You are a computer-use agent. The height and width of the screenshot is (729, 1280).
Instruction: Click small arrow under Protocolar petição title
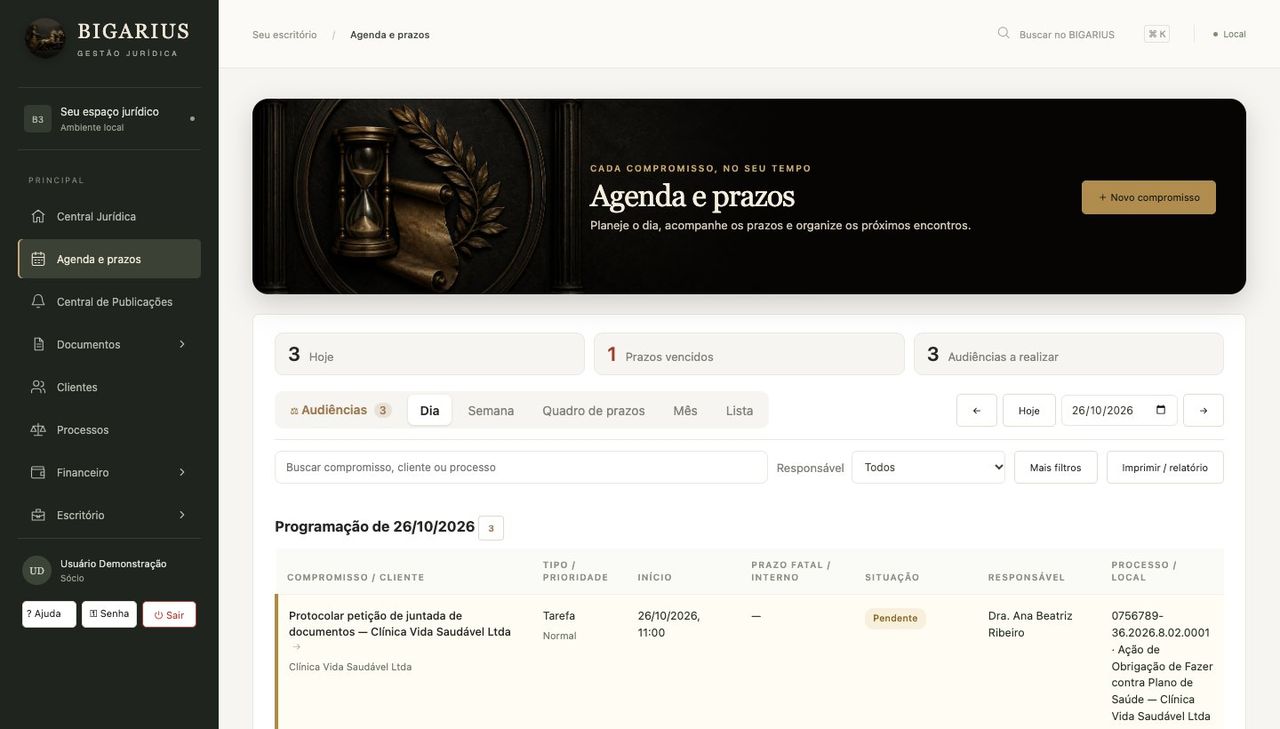pyautogui.click(x=296, y=647)
